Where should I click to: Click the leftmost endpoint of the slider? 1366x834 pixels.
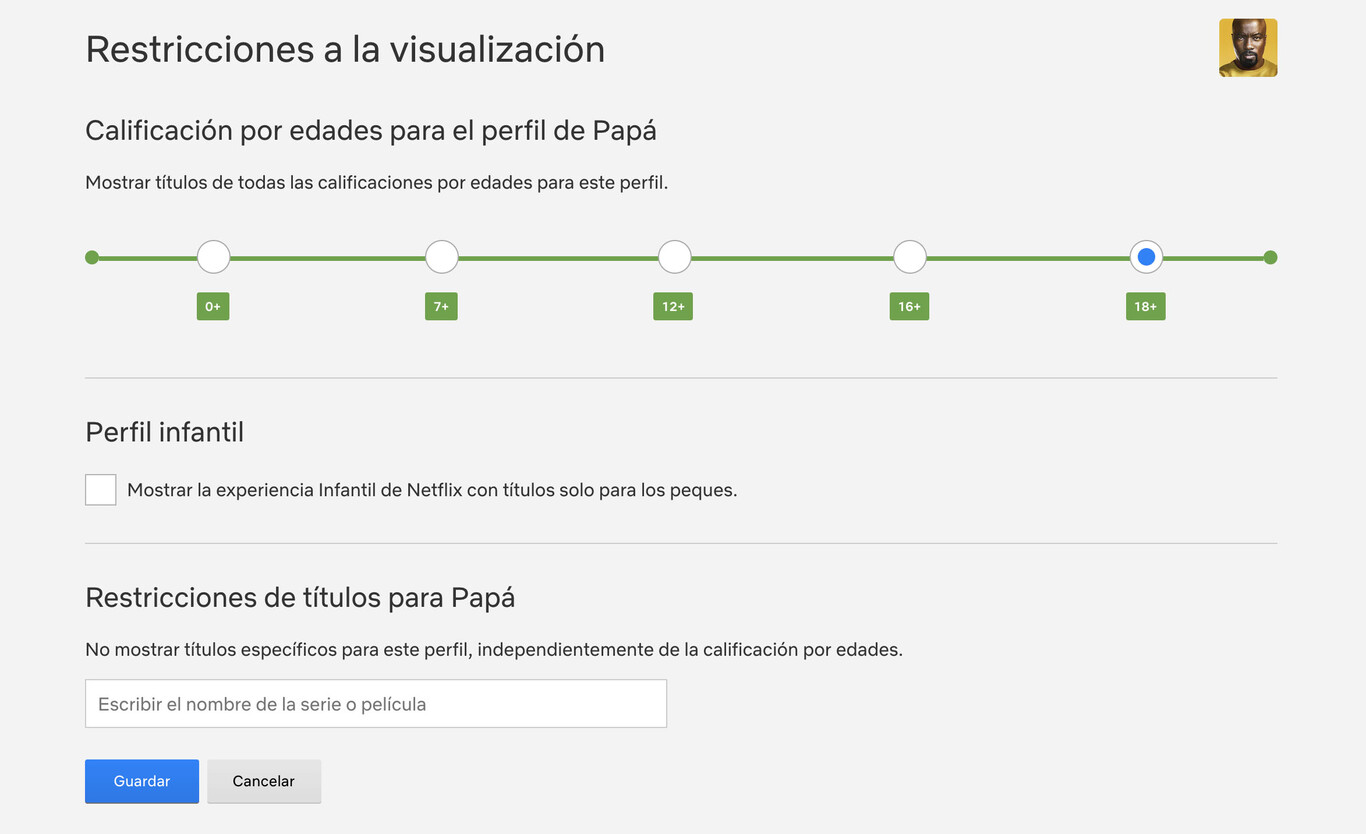pyautogui.click(x=91, y=257)
